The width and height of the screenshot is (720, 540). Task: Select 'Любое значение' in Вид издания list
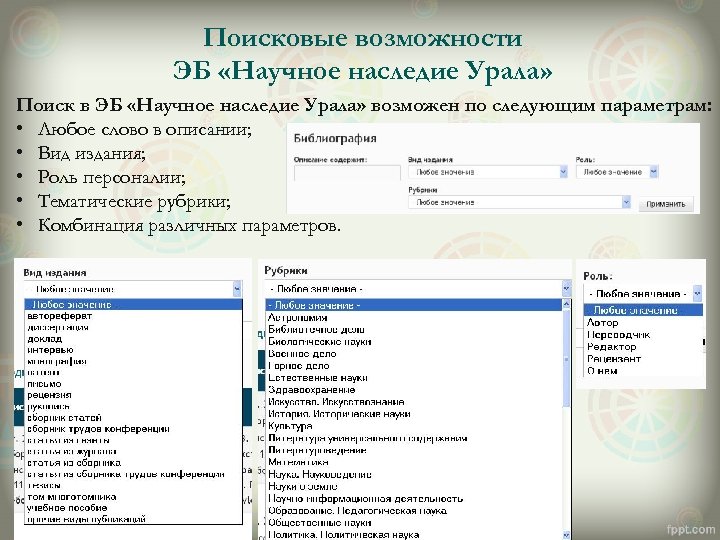pos(133,304)
